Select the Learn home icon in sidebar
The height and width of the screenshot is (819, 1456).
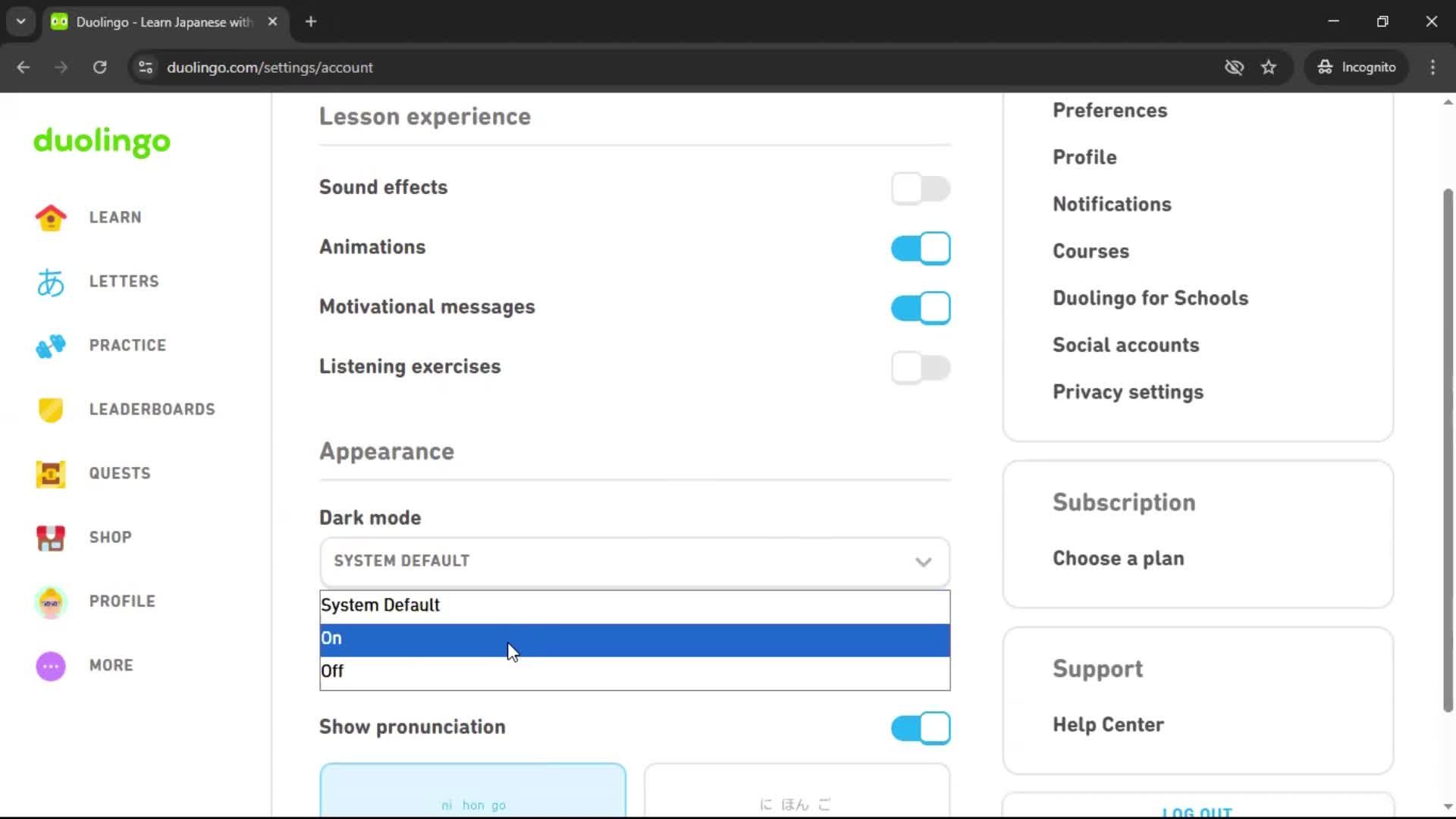tap(50, 218)
